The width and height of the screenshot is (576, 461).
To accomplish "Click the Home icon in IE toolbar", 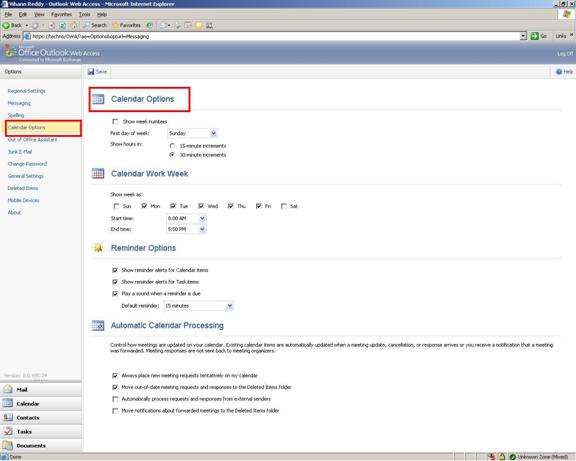I will coord(73,25).
